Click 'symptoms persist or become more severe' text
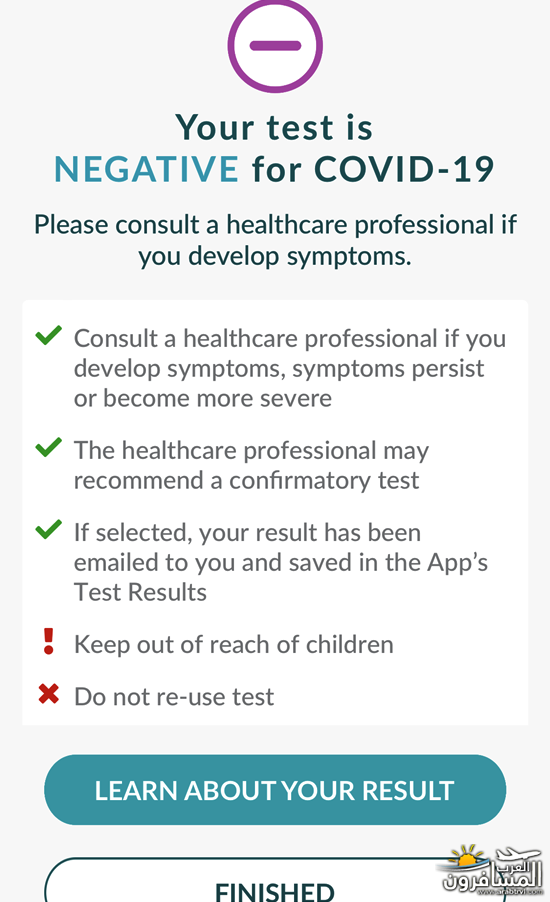Screen dimensions: 550x902 pyautogui.click(x=279, y=383)
